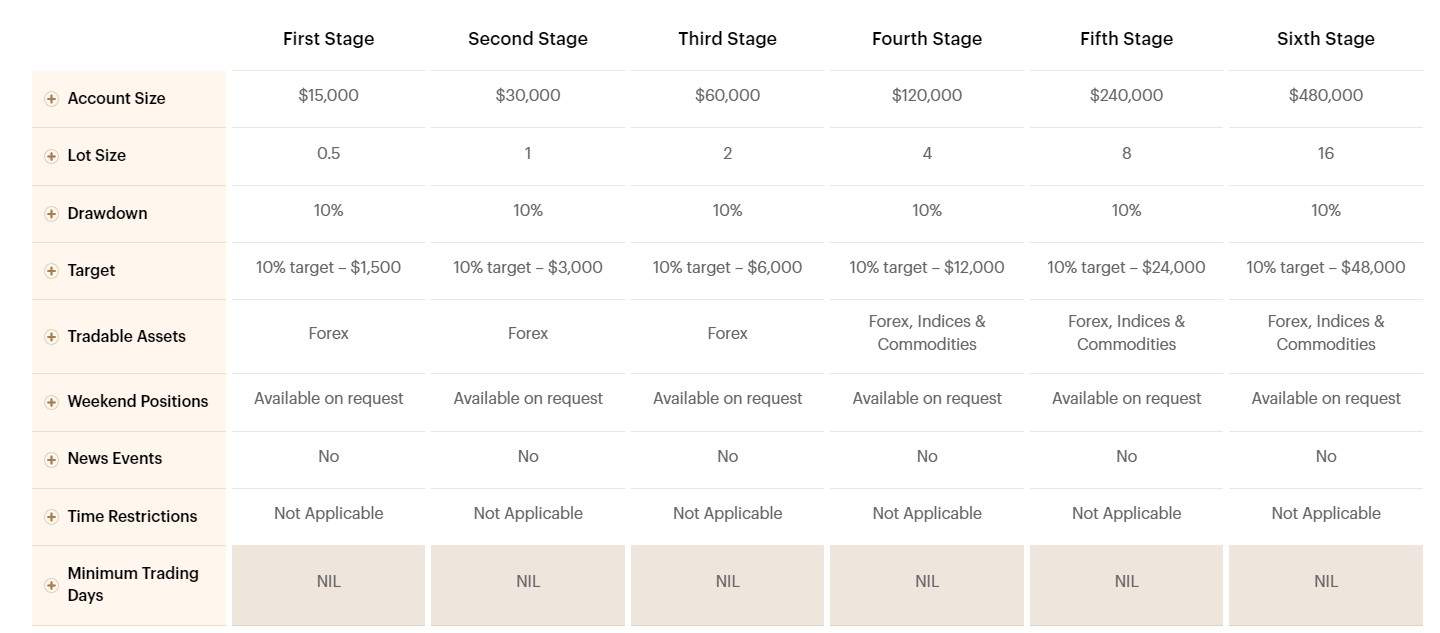Select the First Stage column header
Image resolution: width=1440 pixels, height=633 pixels.
(x=328, y=39)
